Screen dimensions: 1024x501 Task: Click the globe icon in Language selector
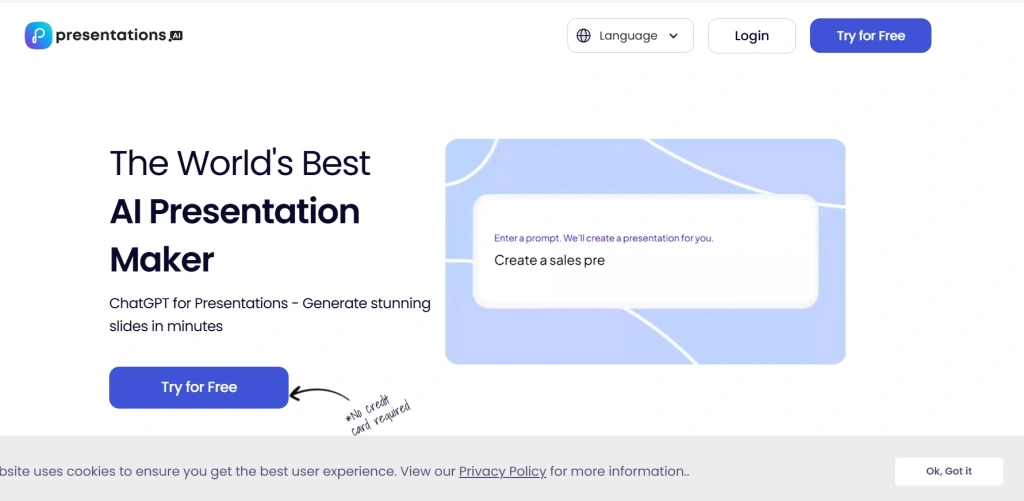point(584,36)
